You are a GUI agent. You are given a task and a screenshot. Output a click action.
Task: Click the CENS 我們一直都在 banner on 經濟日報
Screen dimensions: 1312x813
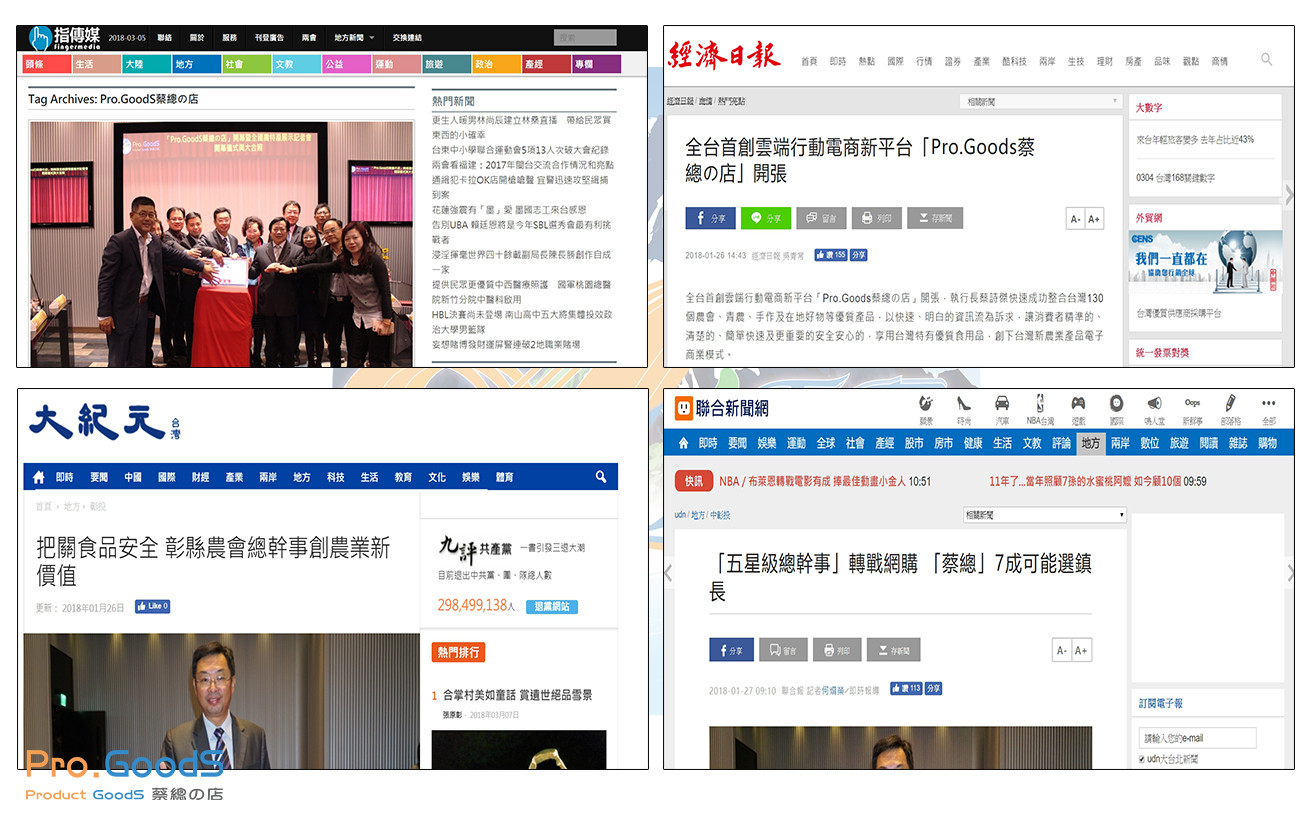click(1205, 264)
